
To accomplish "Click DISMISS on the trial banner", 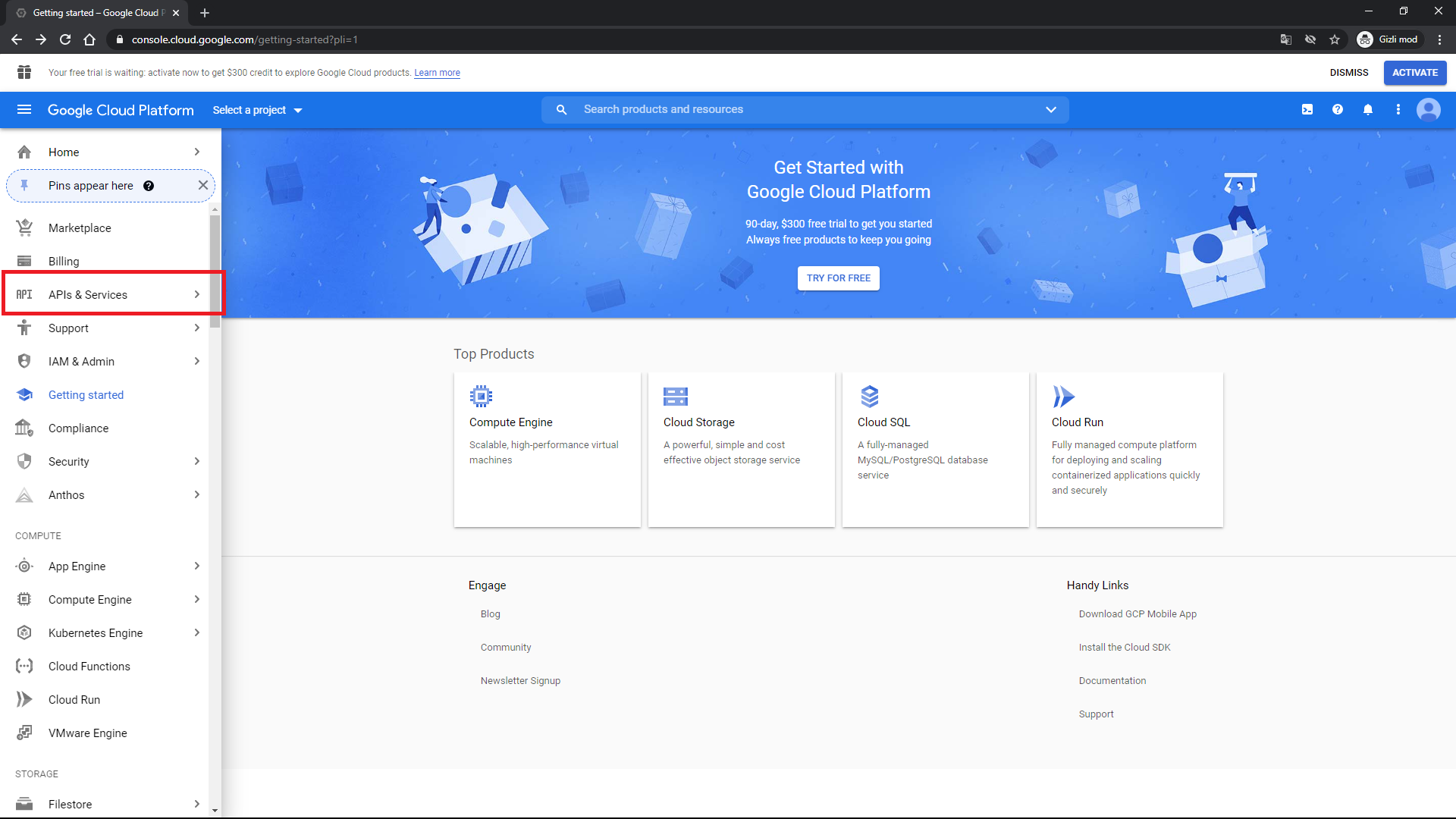I will pos(1349,73).
